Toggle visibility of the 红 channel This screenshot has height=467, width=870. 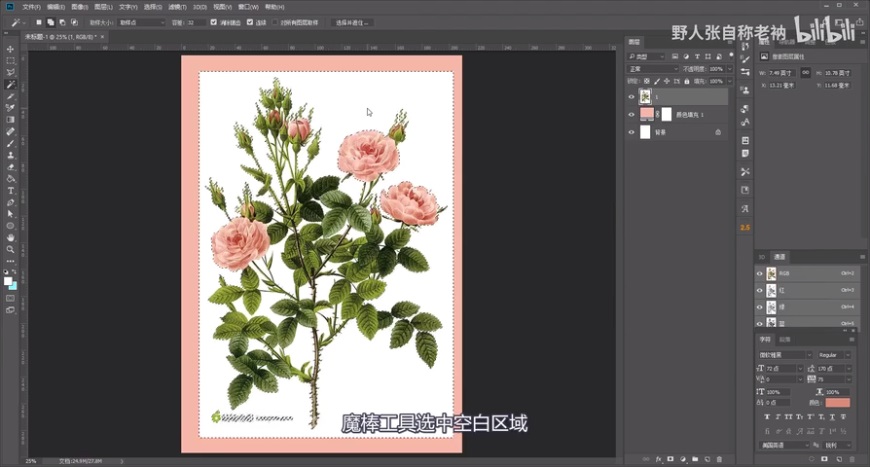[760, 290]
